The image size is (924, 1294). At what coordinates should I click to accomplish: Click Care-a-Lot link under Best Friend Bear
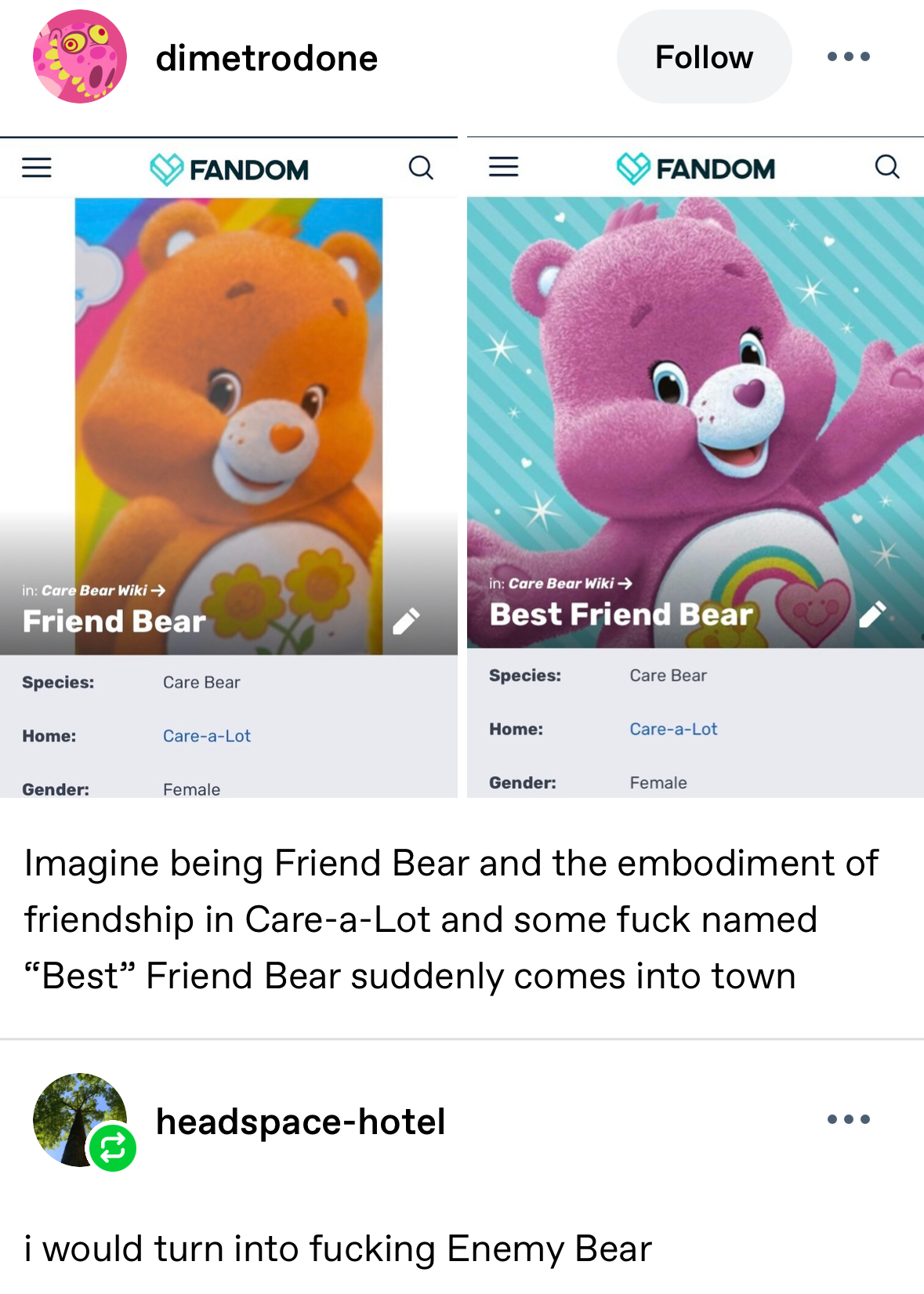click(673, 729)
